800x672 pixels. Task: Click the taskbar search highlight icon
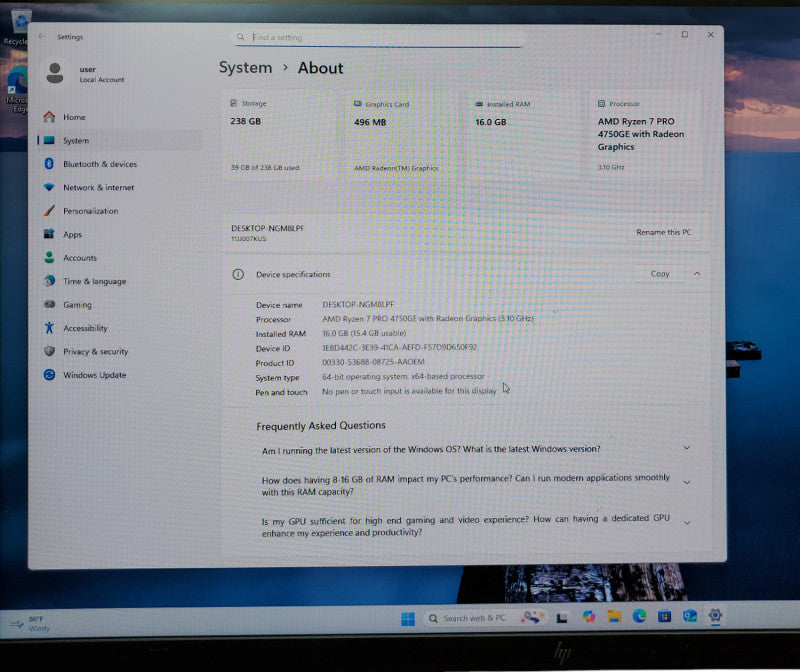(532, 618)
